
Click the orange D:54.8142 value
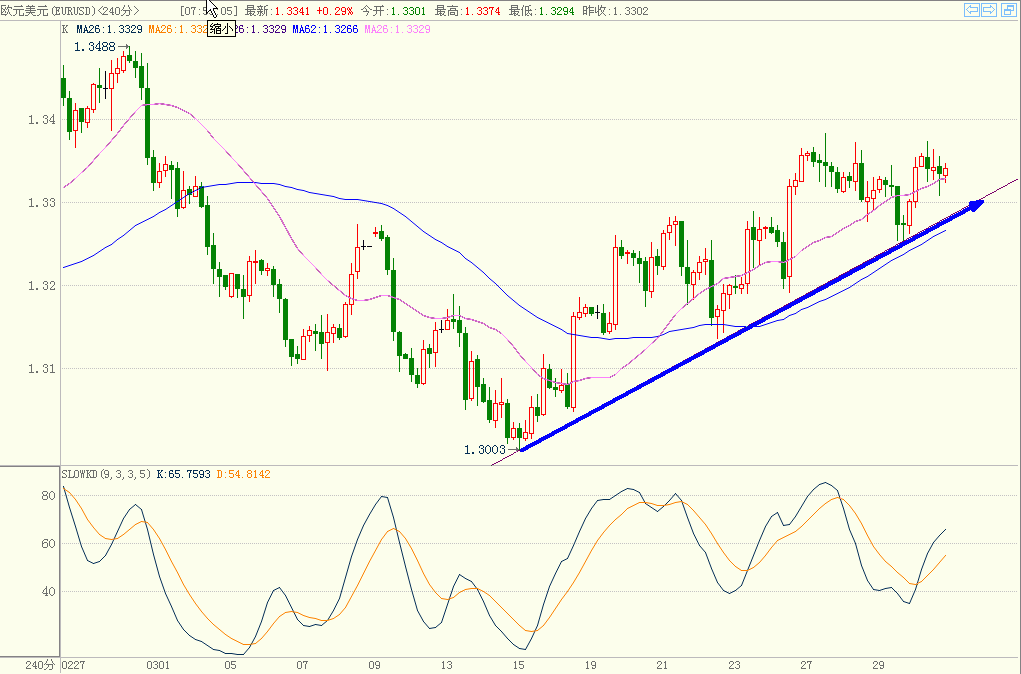pyautogui.click(x=243, y=474)
